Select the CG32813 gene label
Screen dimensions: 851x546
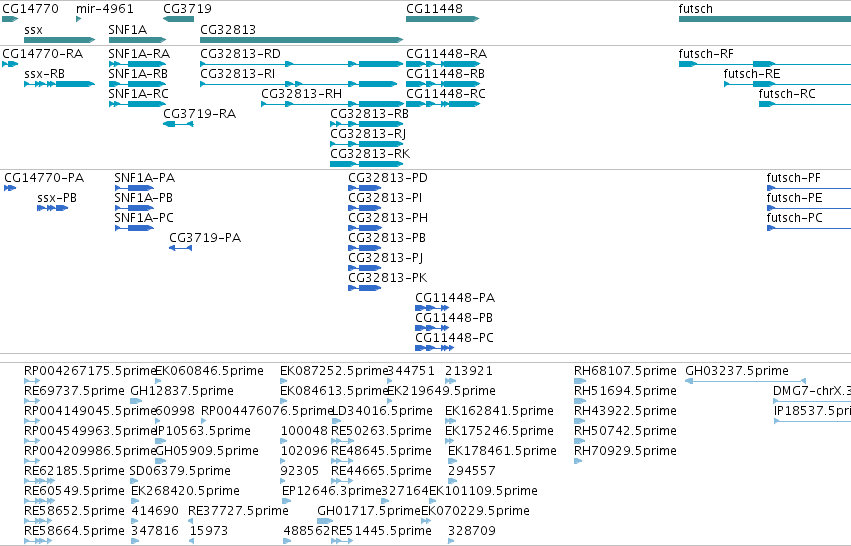[x=228, y=30]
